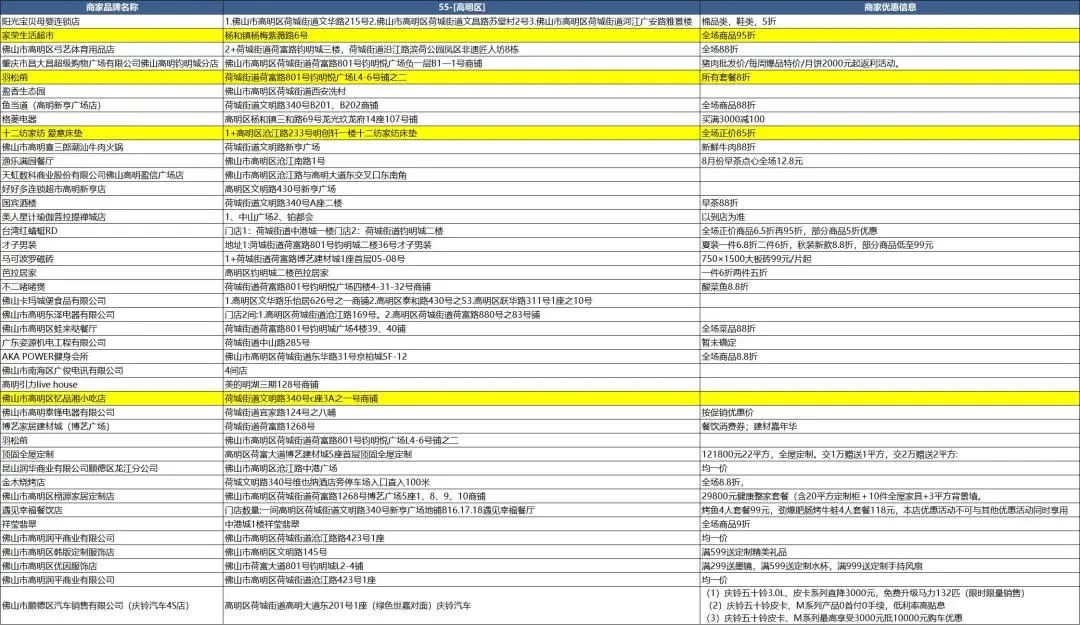Select the 顶固全屋定制 brand cell
The height and width of the screenshot is (625, 1080).
112,455
